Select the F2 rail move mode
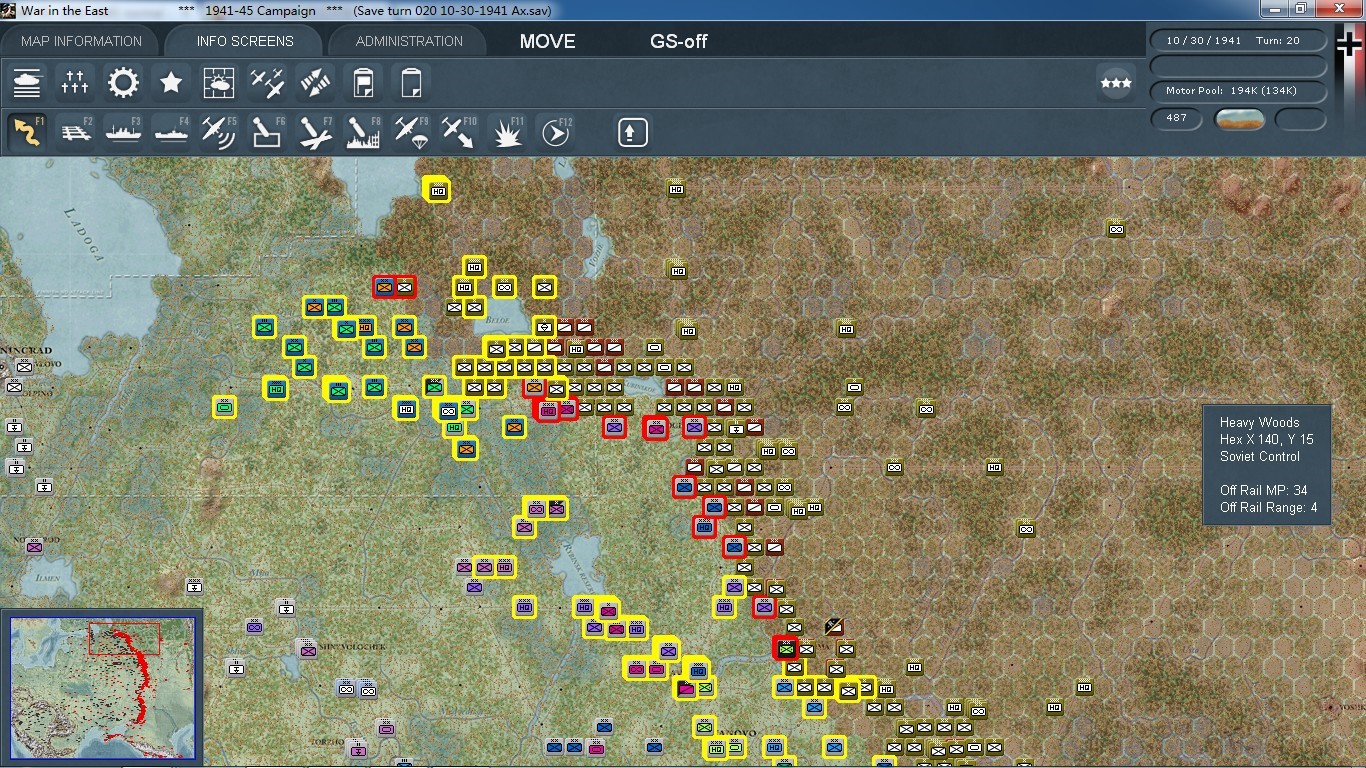Screen dimensions: 1366x768 (x=76, y=132)
